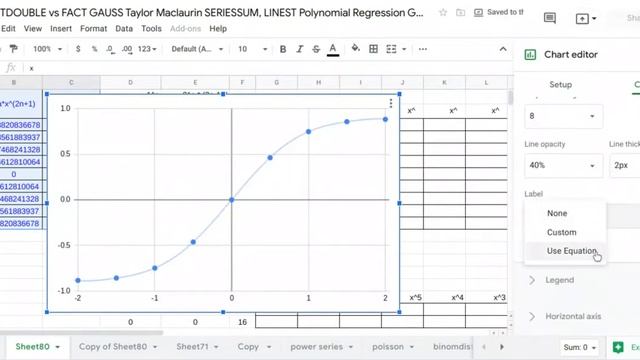The height and width of the screenshot is (360, 640).
Task: Open the number format 123 dropdown
Action: [x=147, y=49]
